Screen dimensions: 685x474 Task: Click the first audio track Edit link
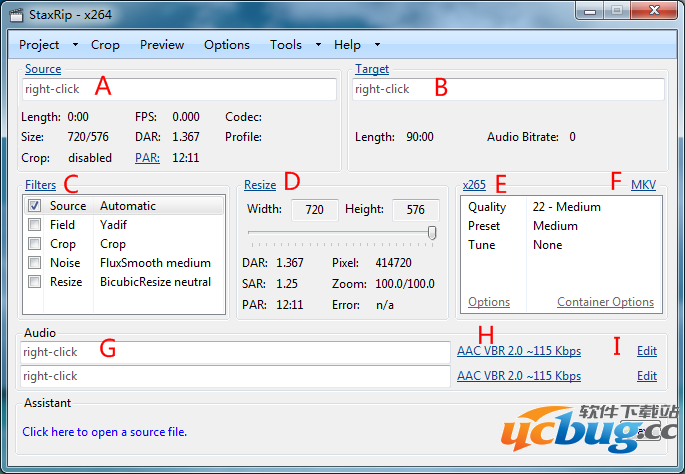click(x=647, y=351)
